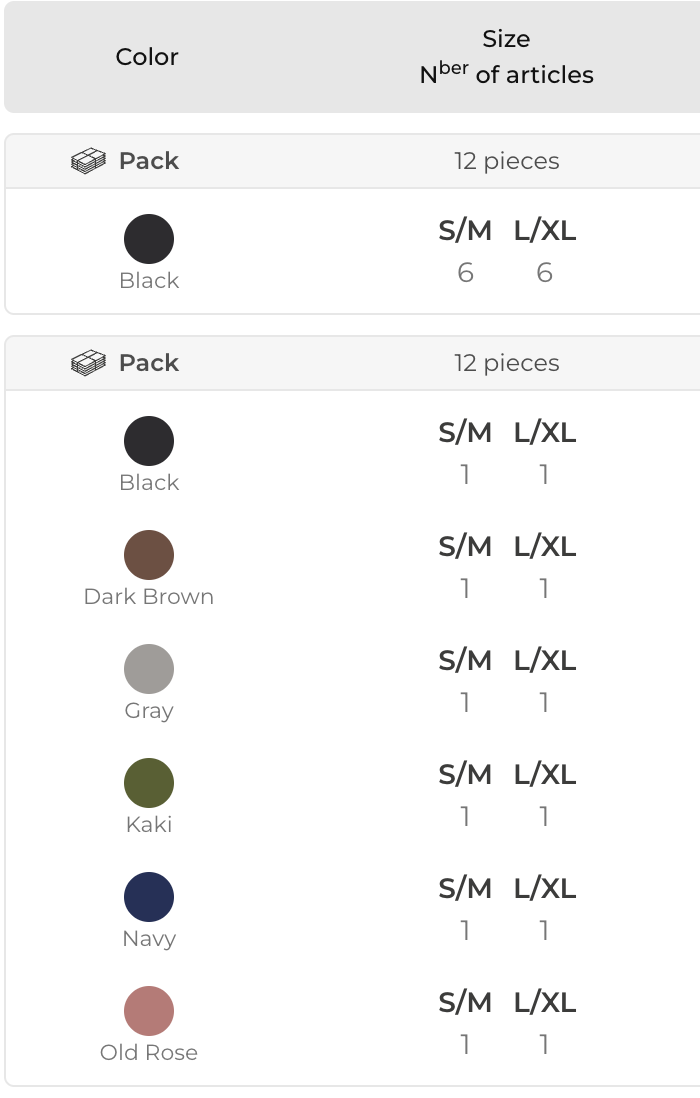Click the Old Rose color label
This screenshot has width=700, height=1098.
(149, 1053)
